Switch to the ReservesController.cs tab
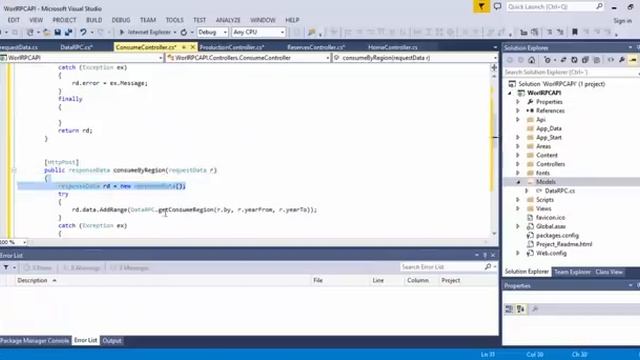 316,47
